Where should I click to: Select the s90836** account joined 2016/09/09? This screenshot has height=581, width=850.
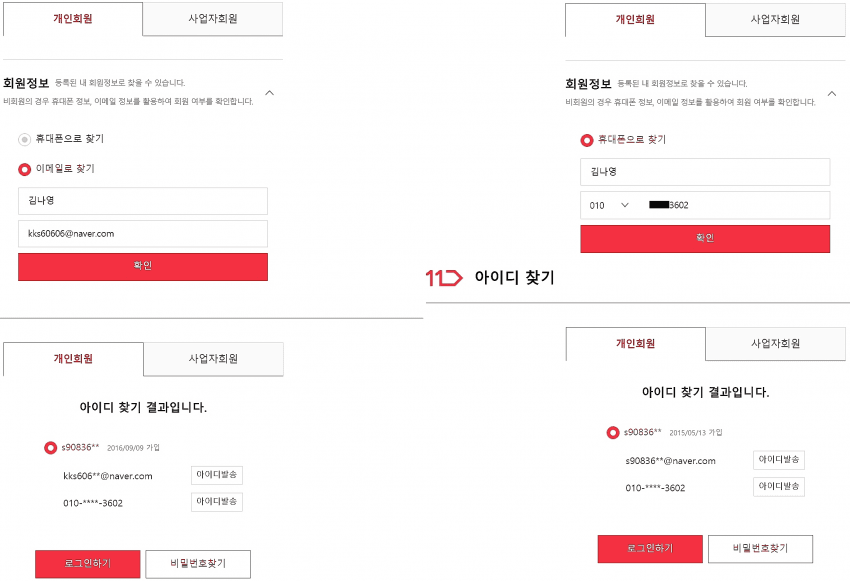pos(50,448)
